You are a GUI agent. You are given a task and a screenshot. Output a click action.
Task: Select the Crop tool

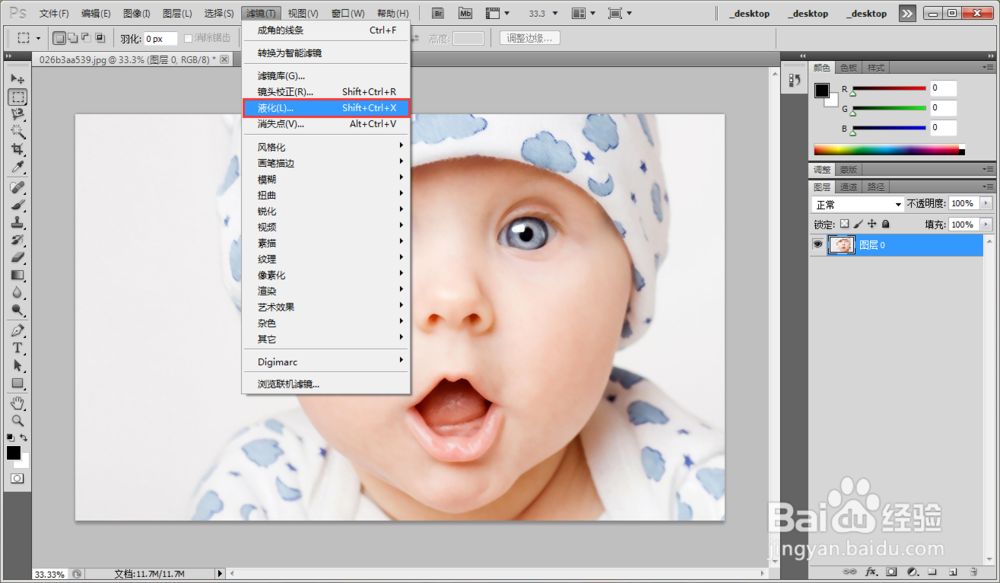(17, 149)
